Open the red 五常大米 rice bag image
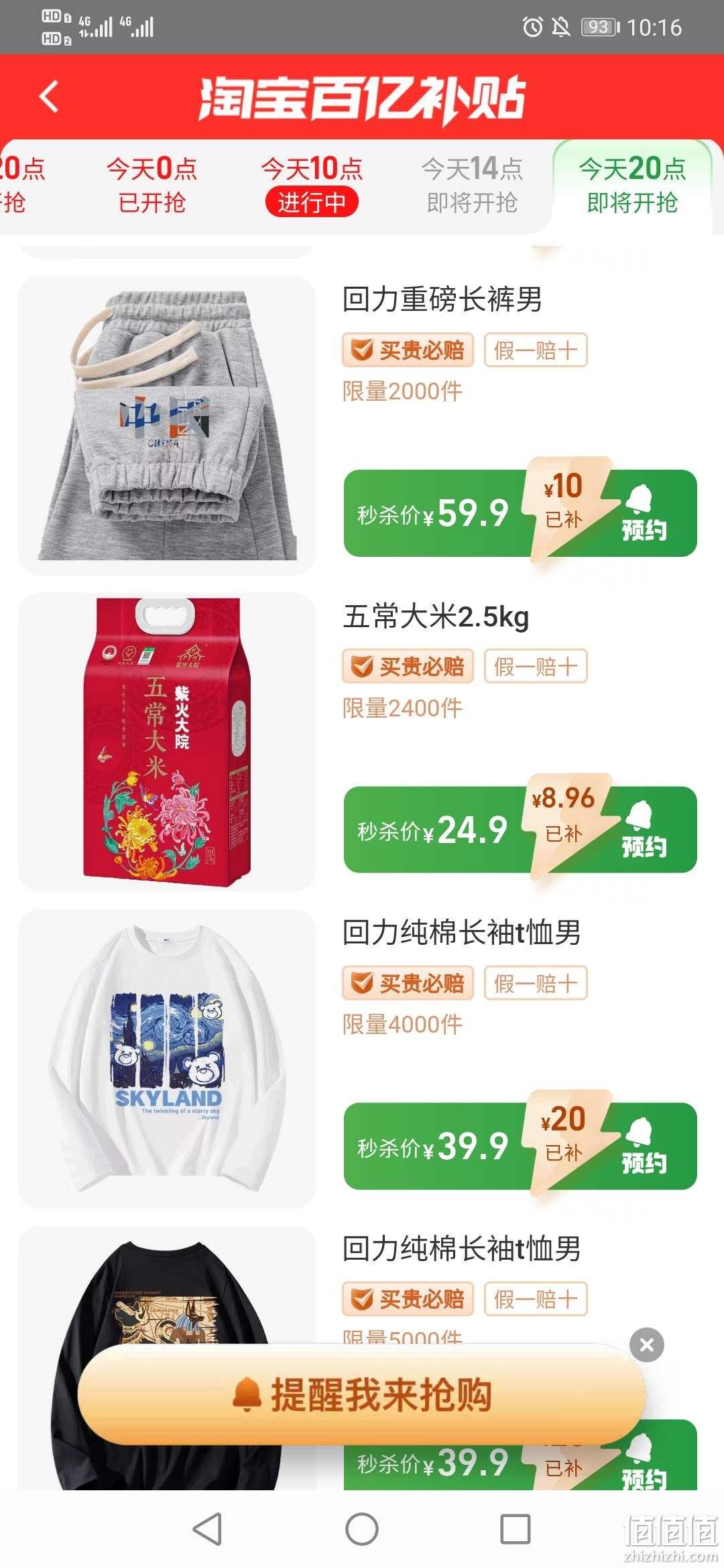The image size is (724, 1568). (167, 742)
